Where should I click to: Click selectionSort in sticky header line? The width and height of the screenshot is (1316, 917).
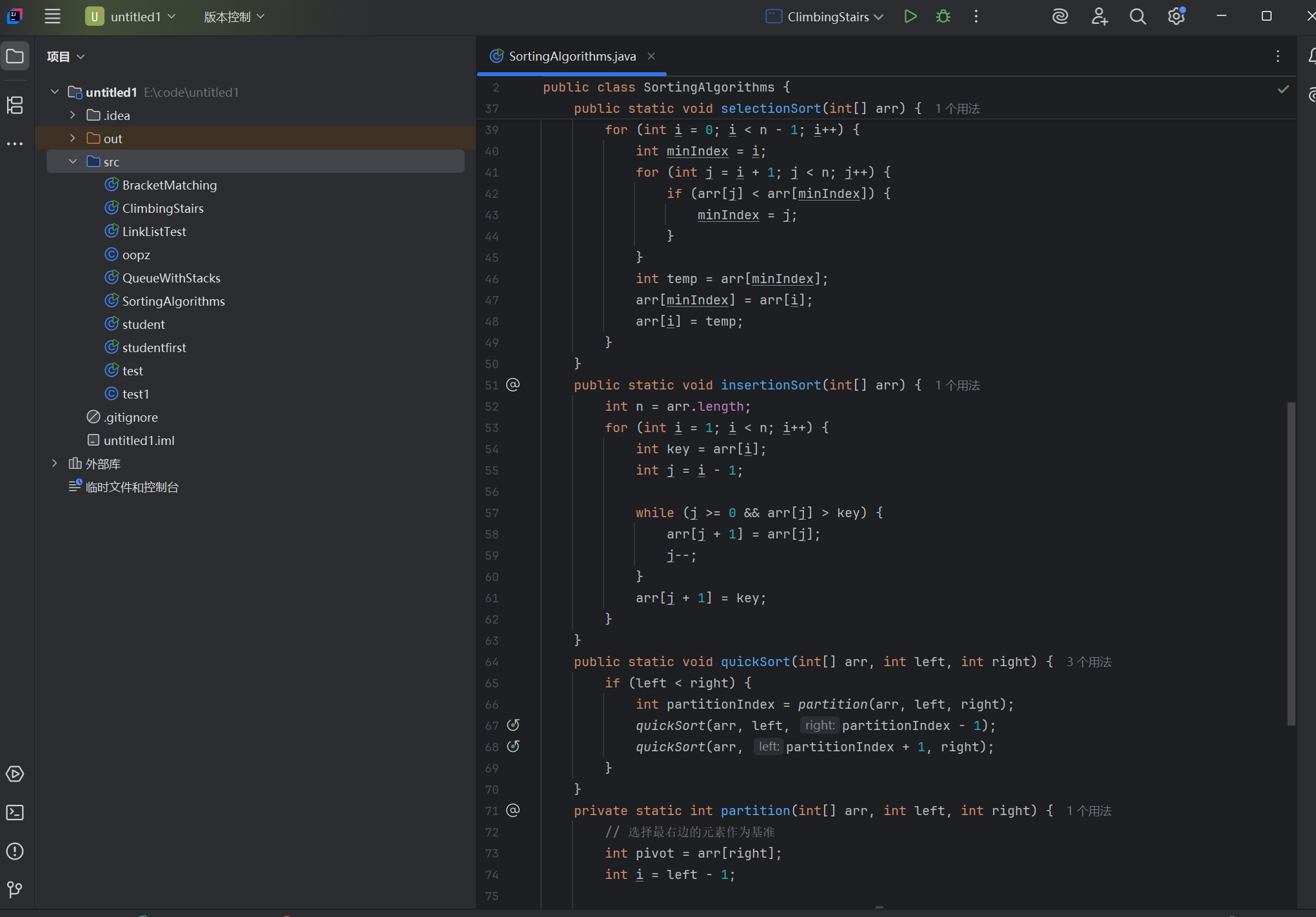pos(771,108)
